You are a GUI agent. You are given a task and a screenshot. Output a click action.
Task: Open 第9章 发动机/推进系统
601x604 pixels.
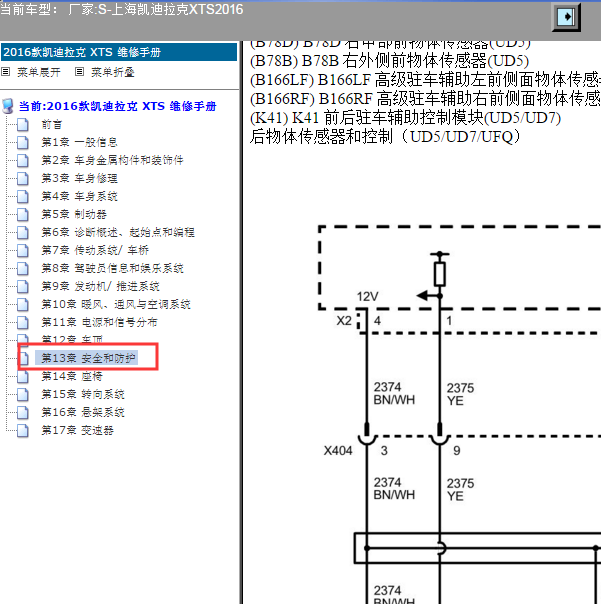101,287
